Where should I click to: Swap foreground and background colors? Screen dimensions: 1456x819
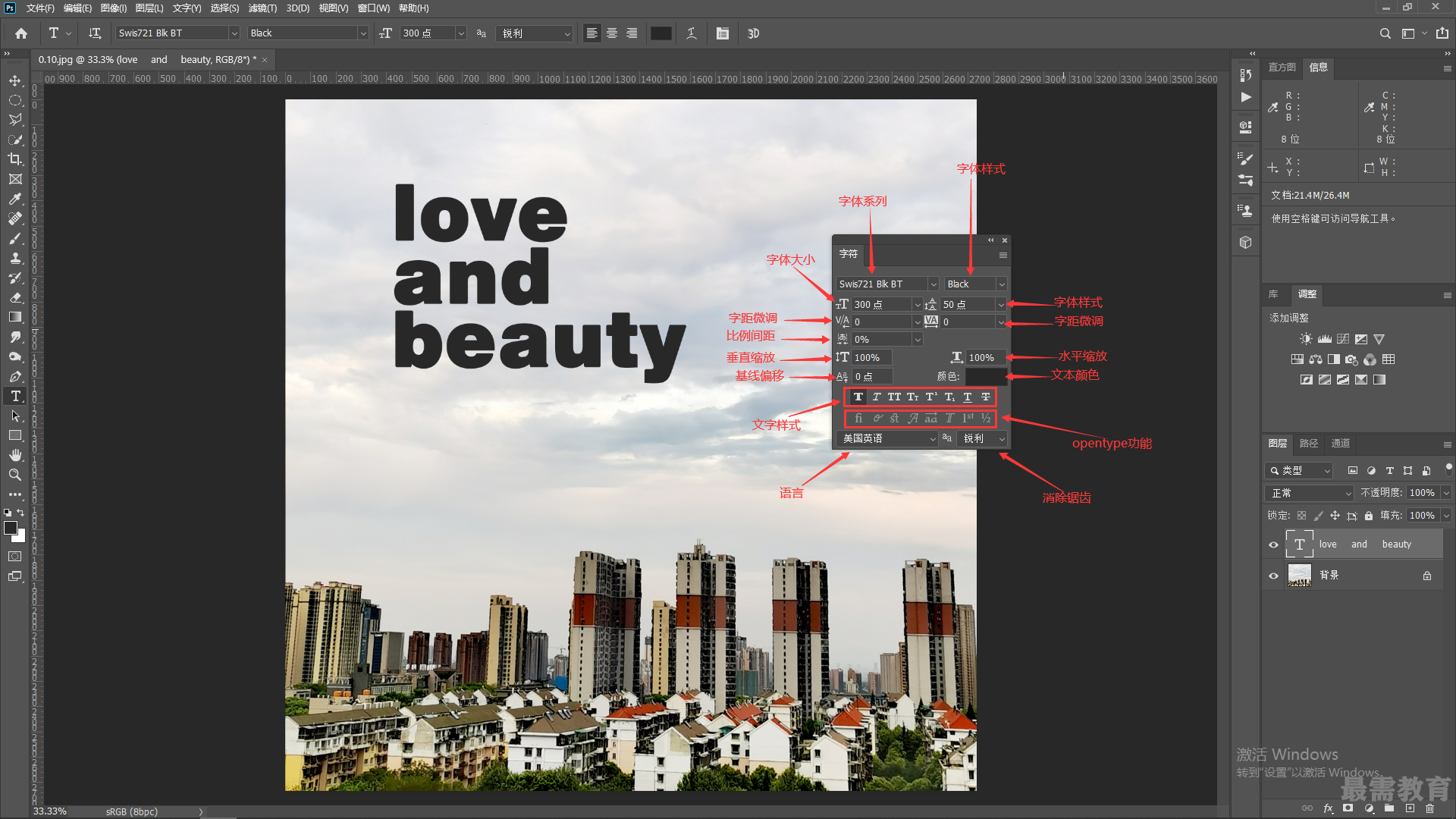point(21,513)
